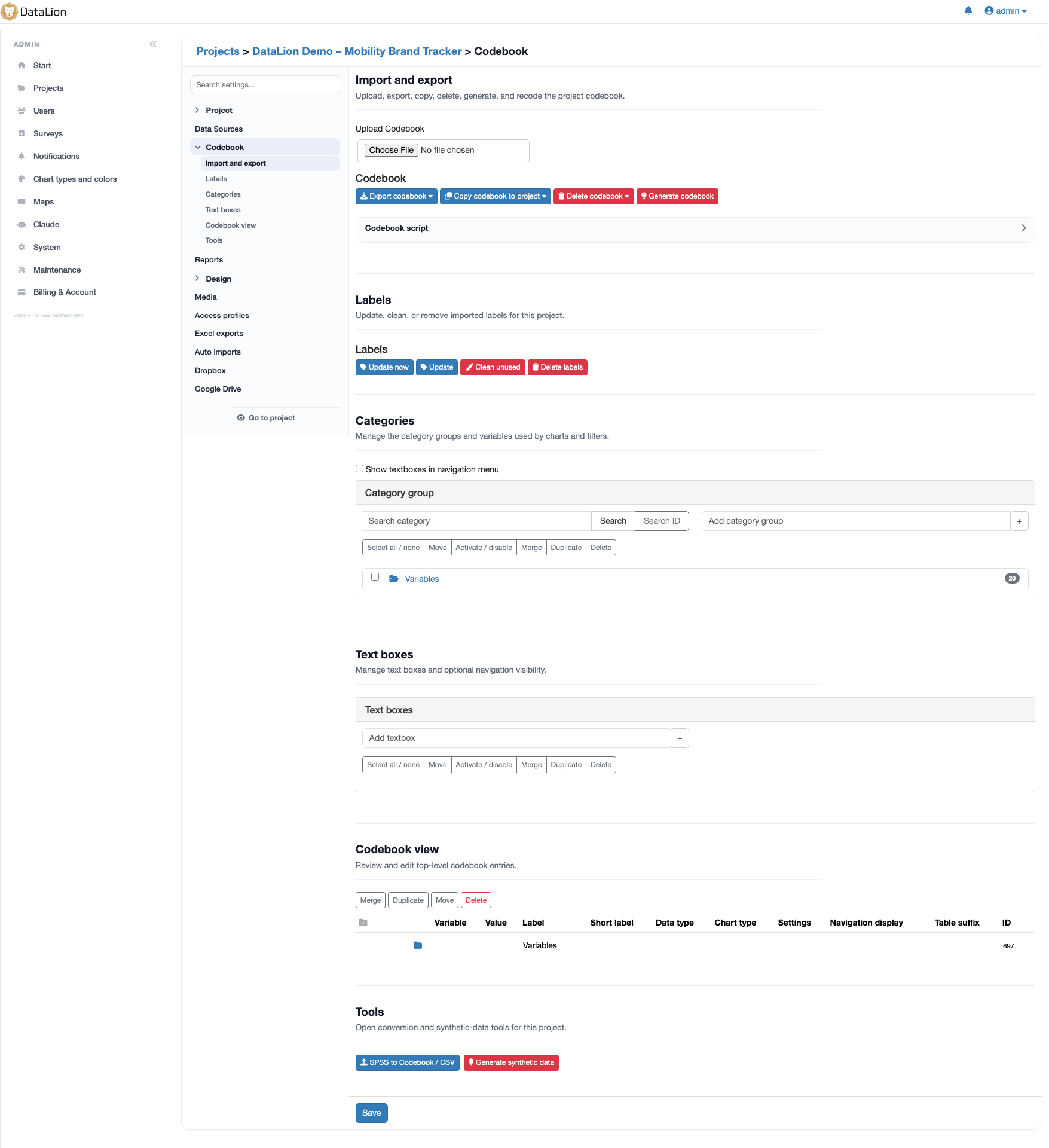This screenshot has height=1148, width=1049.
Task: Open Tools settings sub-item
Action: (214, 240)
